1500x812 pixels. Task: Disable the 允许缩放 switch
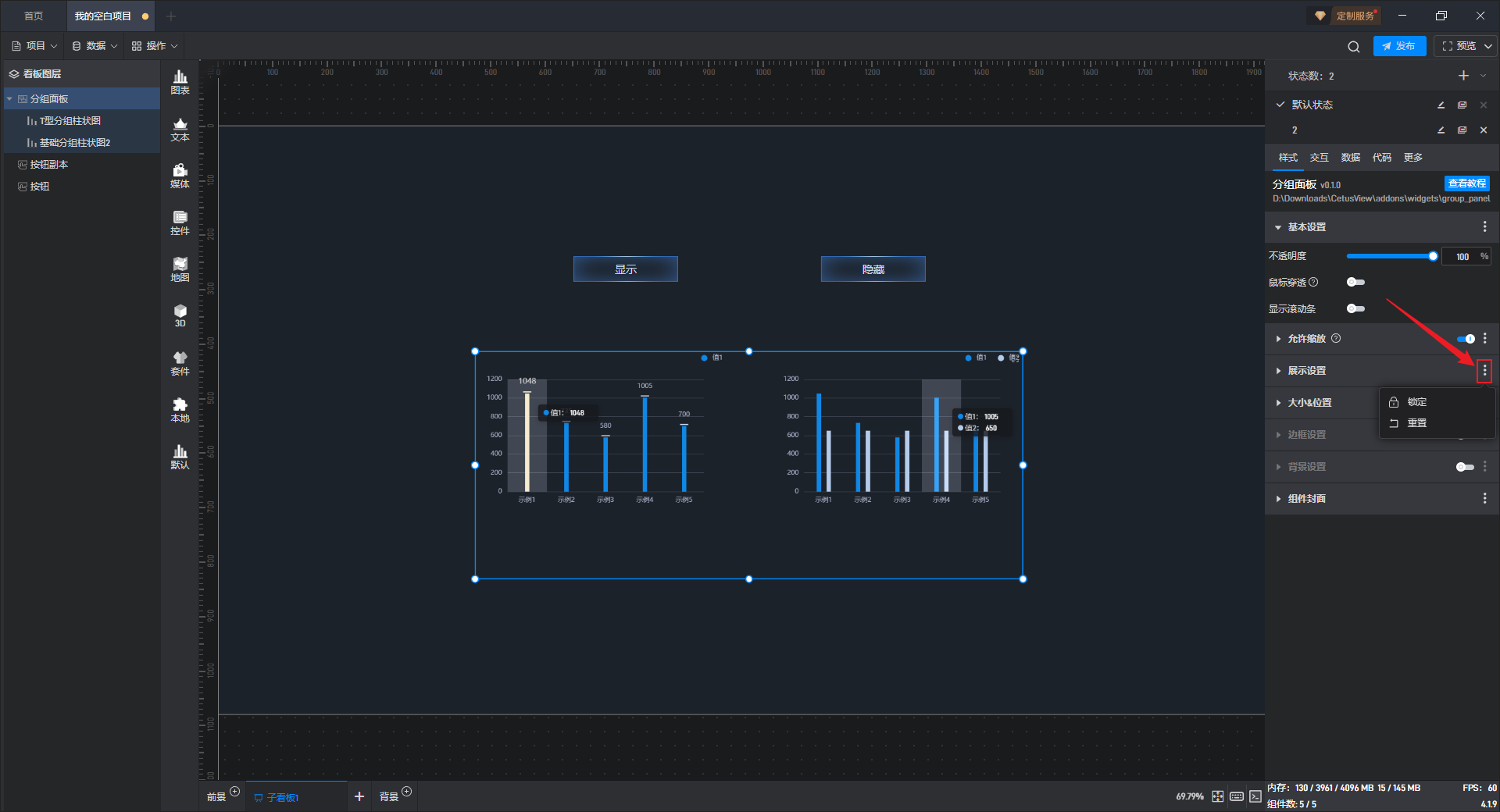[x=1466, y=339]
